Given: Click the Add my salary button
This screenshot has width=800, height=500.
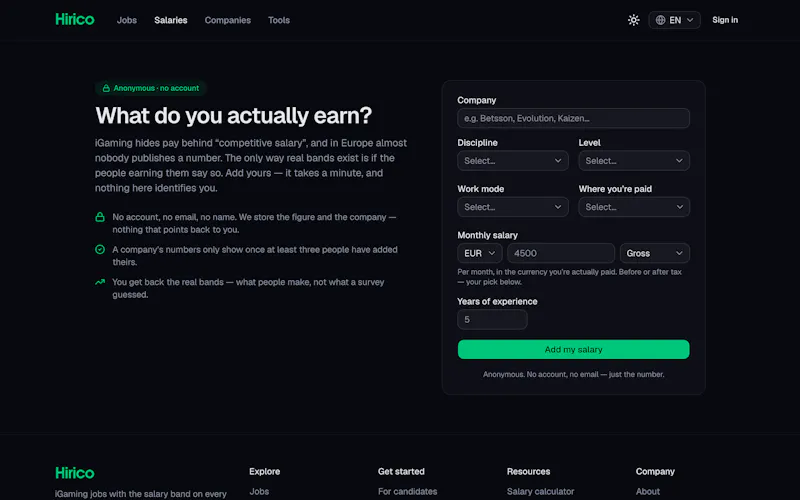Looking at the screenshot, I should tap(573, 349).
